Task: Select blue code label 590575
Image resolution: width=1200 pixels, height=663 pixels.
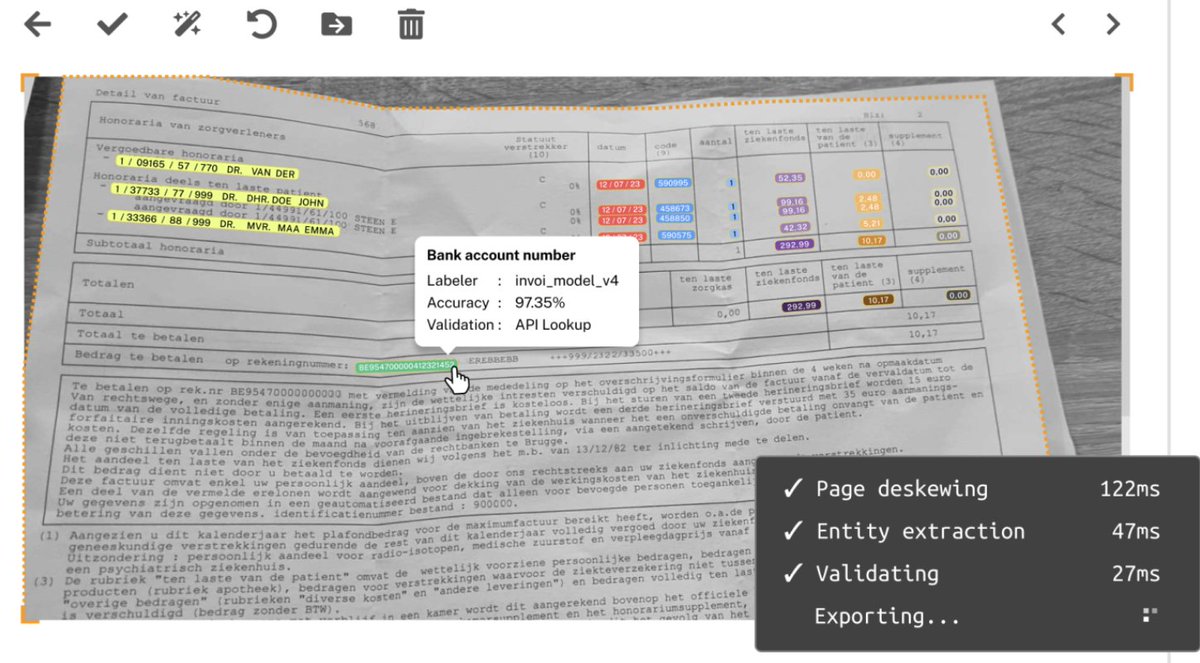Action: (676, 235)
